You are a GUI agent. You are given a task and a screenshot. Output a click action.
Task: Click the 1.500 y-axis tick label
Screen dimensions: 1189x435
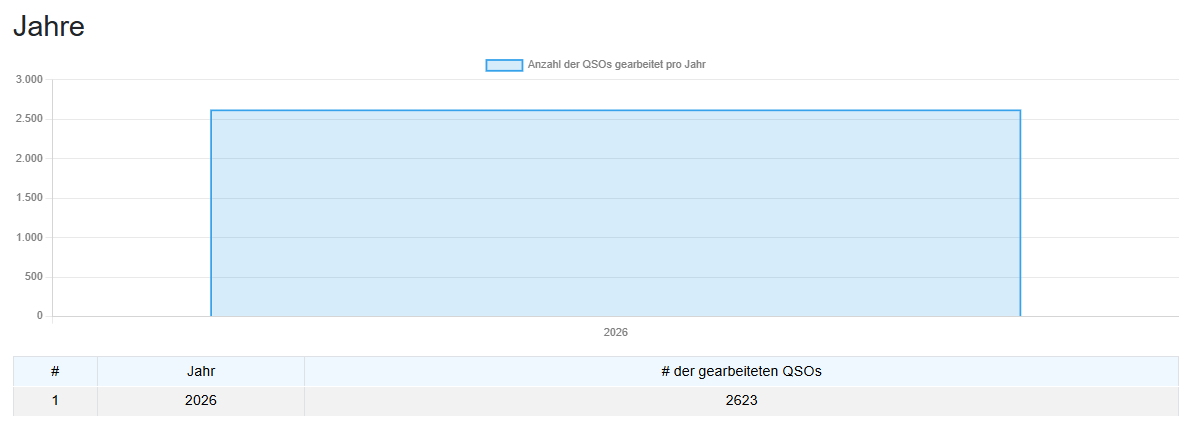point(29,198)
